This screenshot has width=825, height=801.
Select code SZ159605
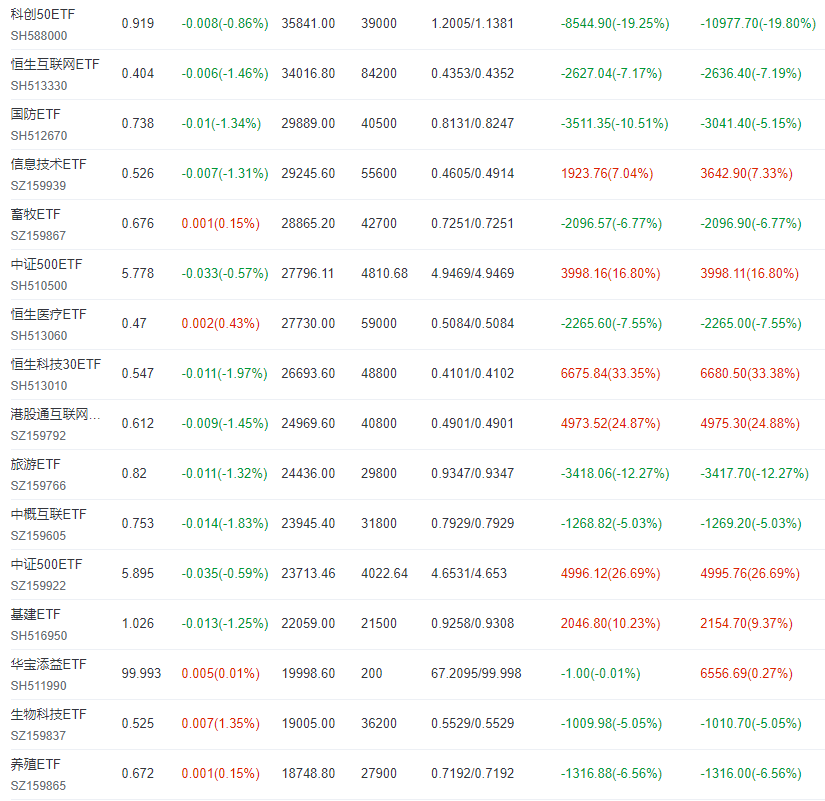click(38, 536)
